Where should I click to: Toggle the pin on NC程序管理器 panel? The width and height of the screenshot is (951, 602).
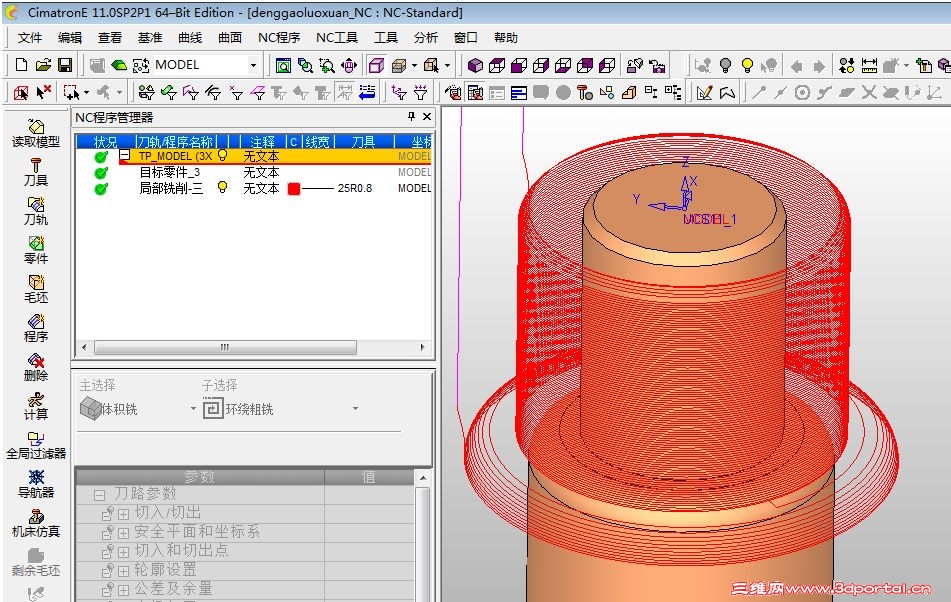click(x=411, y=116)
